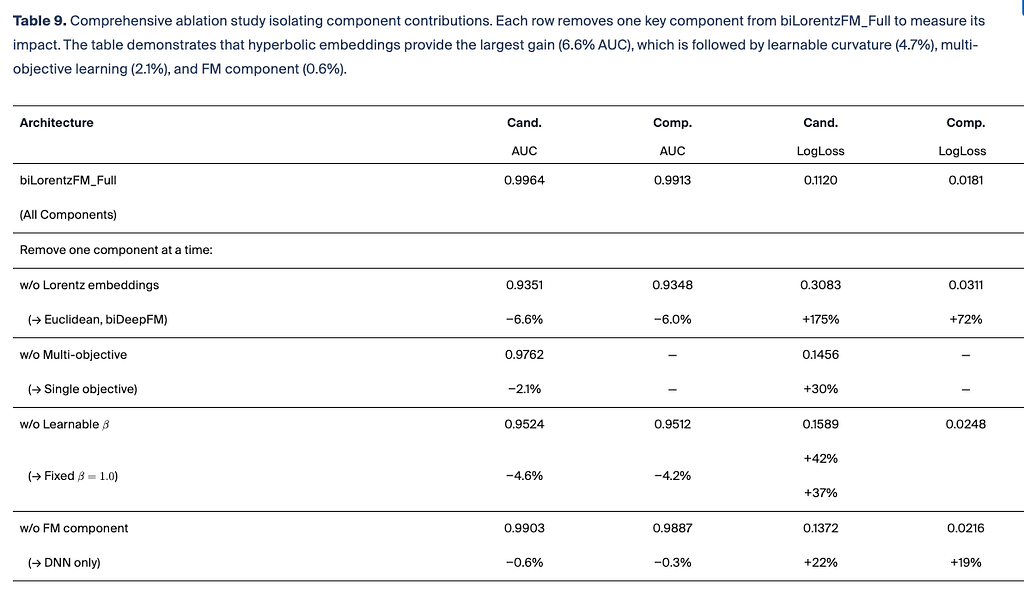Select the Table 9 caption label
Image resolution: width=1024 pixels, height=606 pixels.
[x=40, y=21]
